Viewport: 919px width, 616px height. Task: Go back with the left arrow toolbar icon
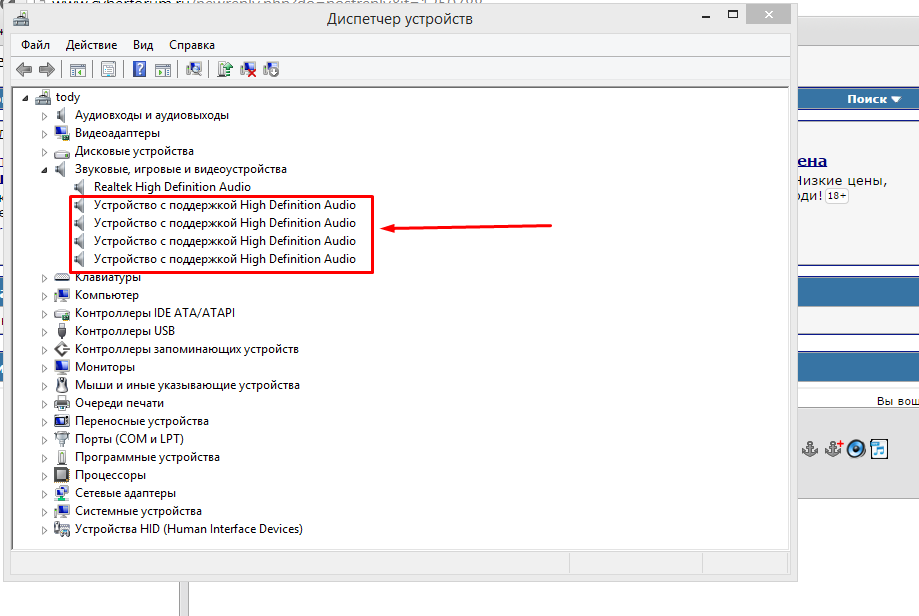(24, 70)
